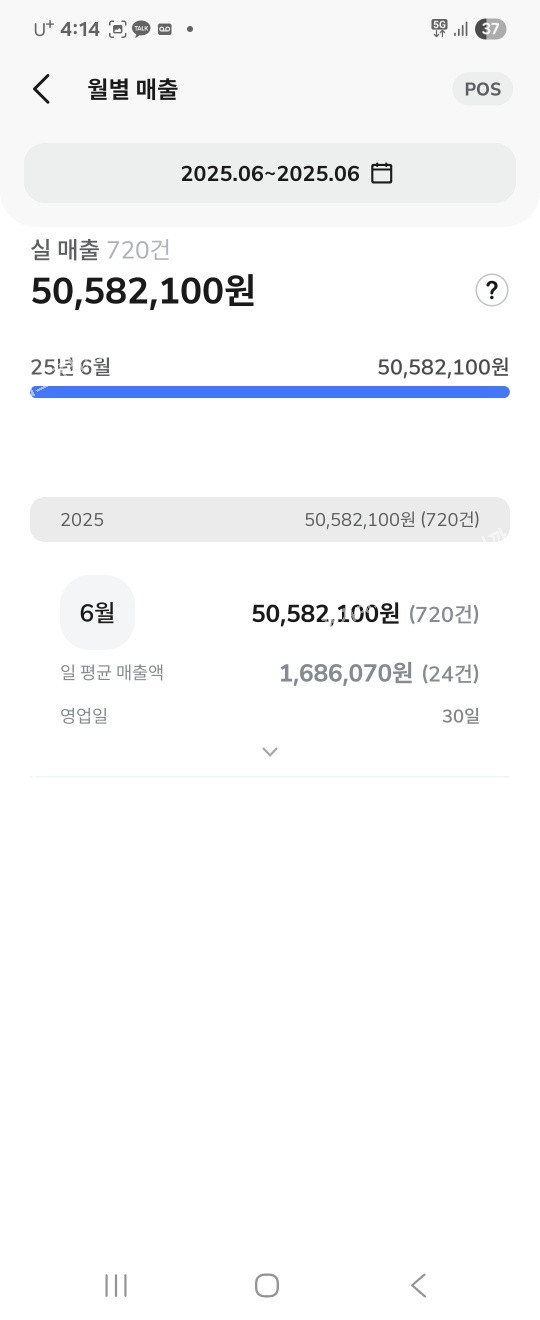Select the 6월 month badge
Image resolution: width=540 pixels, height=1320 pixels.
tap(97, 613)
